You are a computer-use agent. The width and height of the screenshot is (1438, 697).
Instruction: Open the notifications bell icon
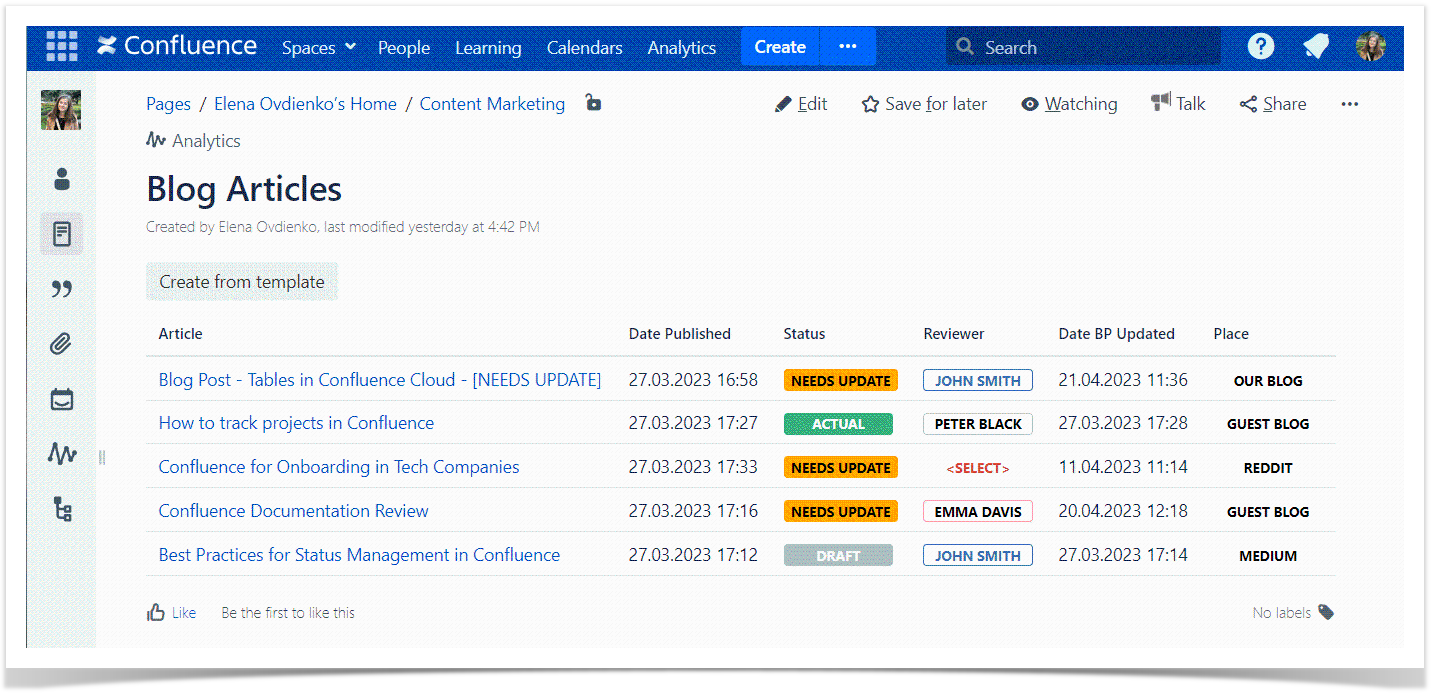[1316, 46]
